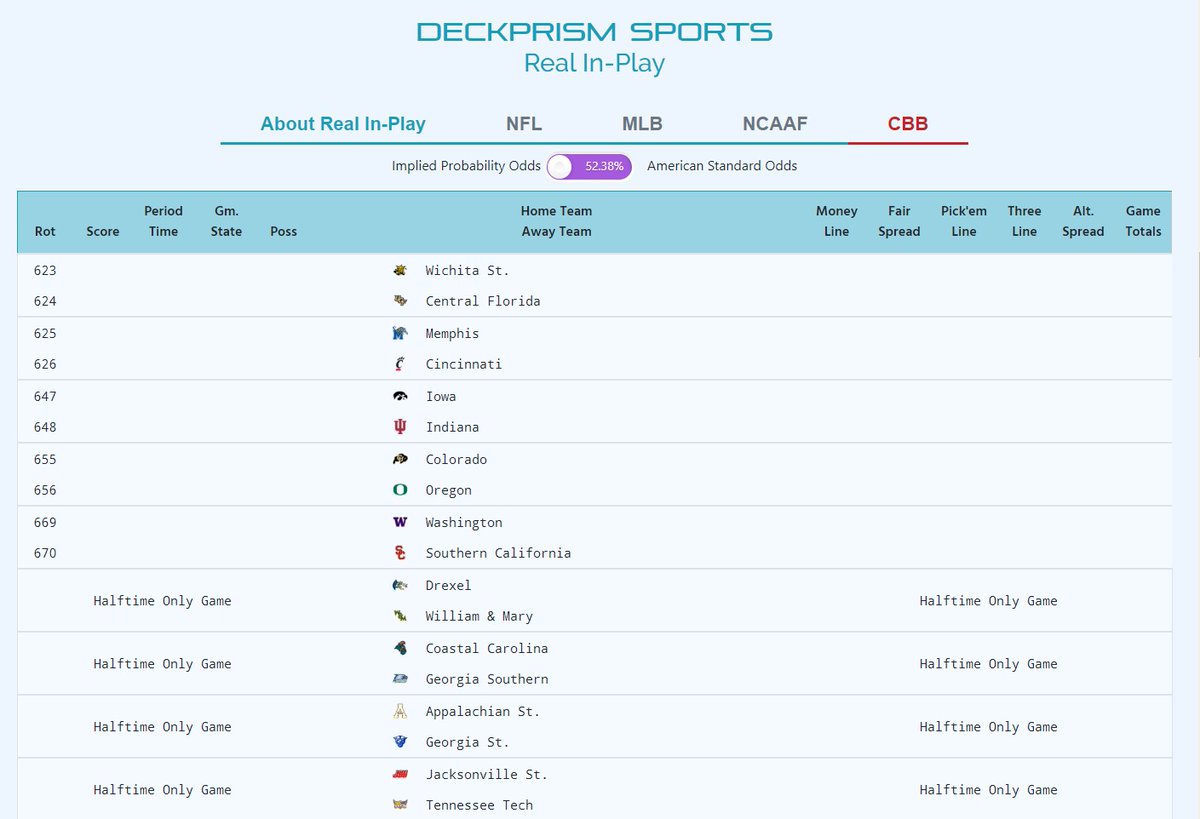Click the Implied Probability Odds label
The width and height of the screenshot is (1200, 819).
pos(466,166)
